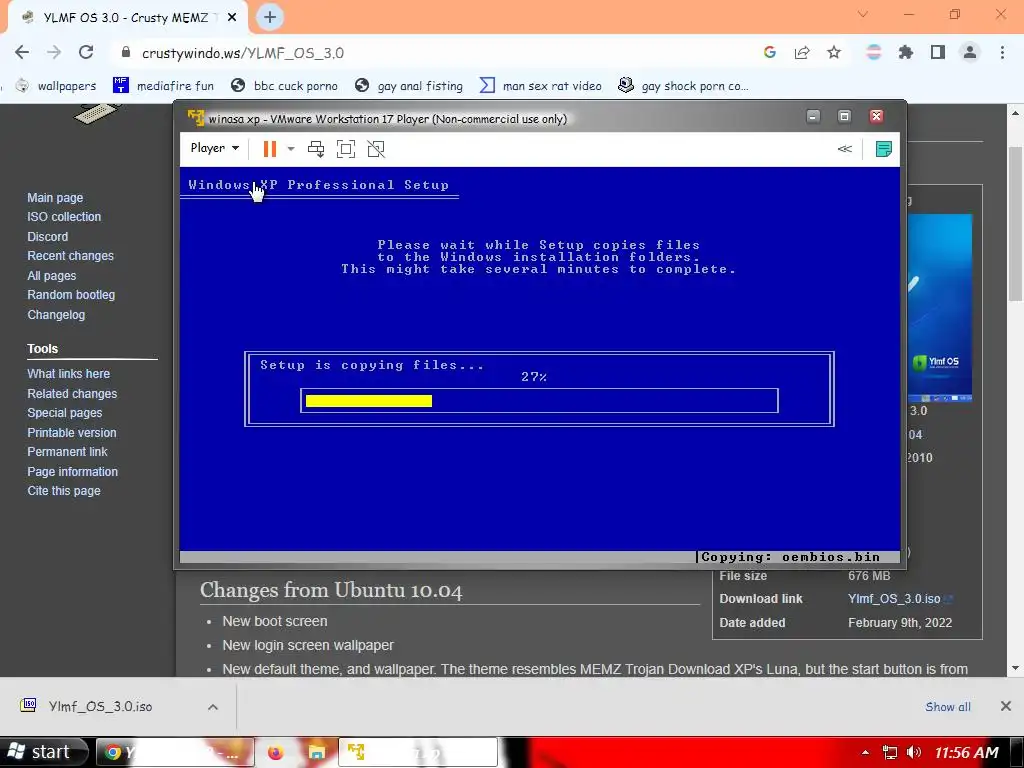Open Permanent link tool
Screen dimensions: 1024x768
click(x=67, y=452)
